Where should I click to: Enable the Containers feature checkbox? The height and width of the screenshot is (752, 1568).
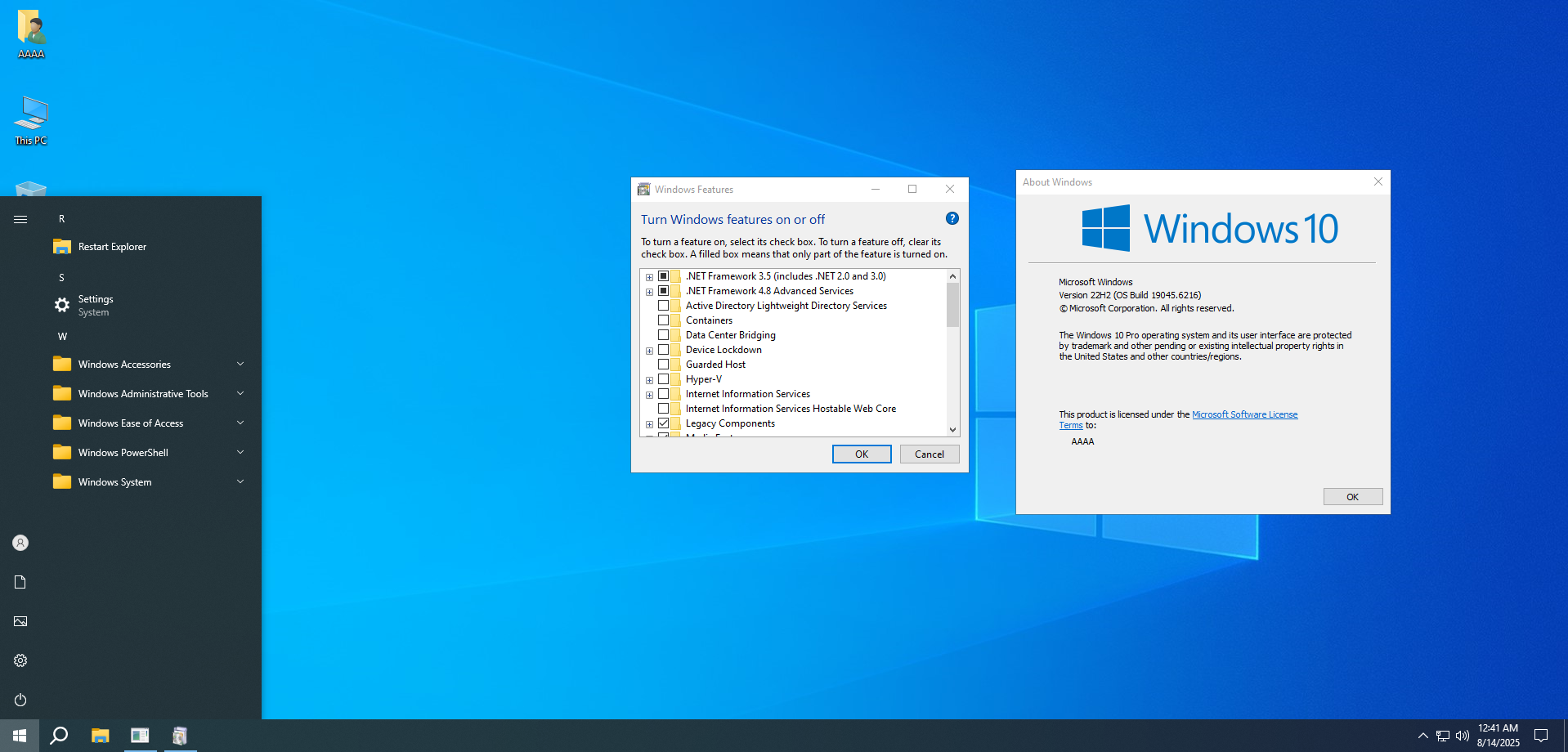(664, 320)
